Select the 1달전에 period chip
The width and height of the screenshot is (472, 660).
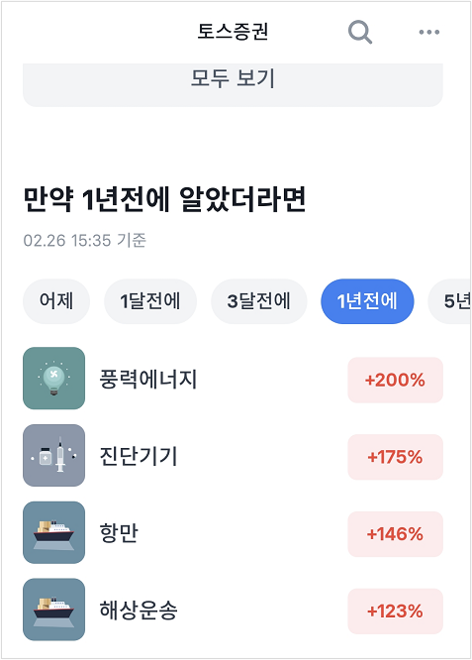[150, 301]
